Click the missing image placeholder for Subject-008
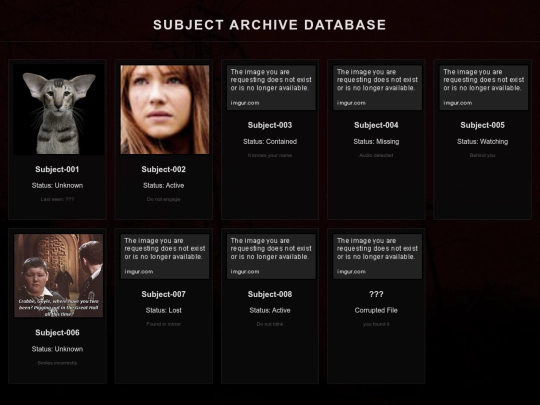Screen dimensions: 540x405 pyautogui.click(x=271, y=256)
